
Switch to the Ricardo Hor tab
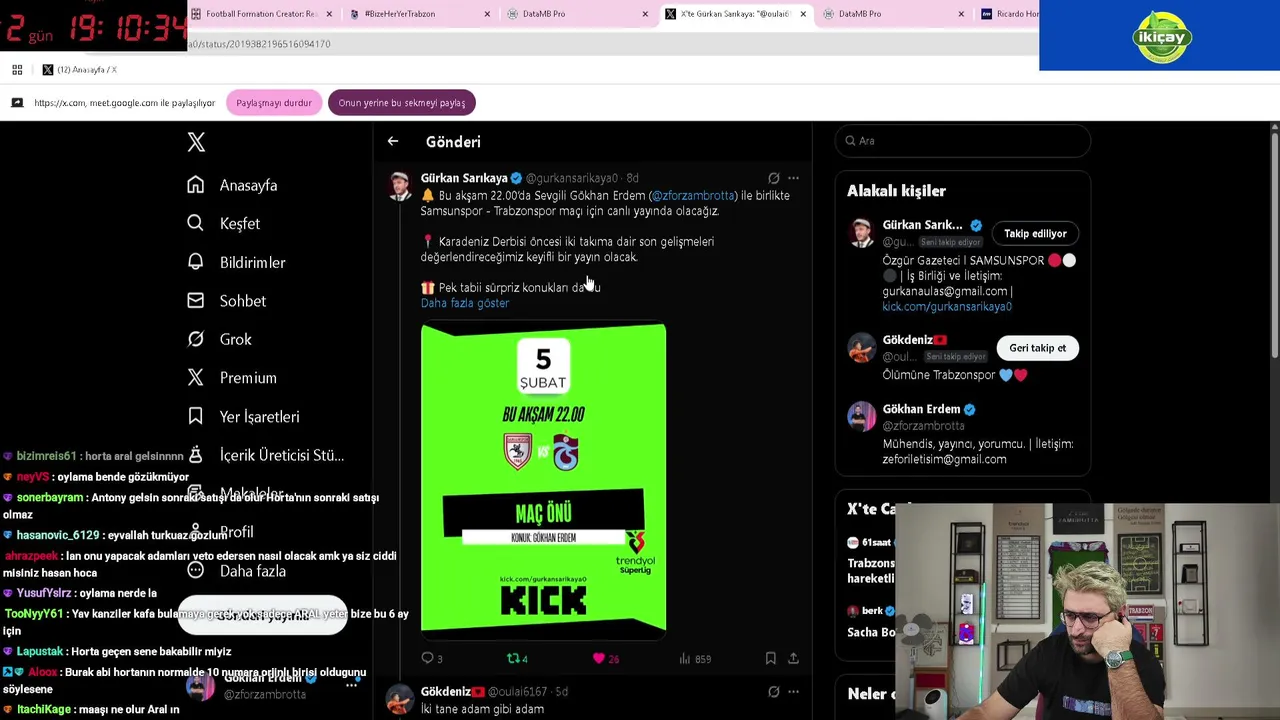coord(1008,14)
